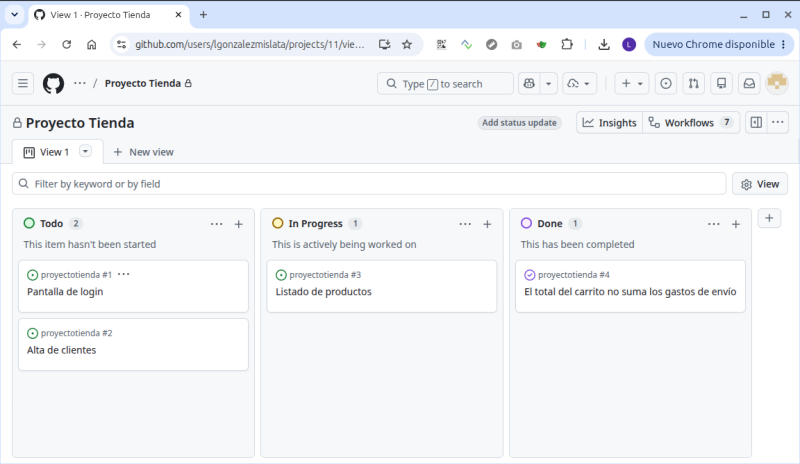Open the camera screenshot extension icon

pos(516,44)
